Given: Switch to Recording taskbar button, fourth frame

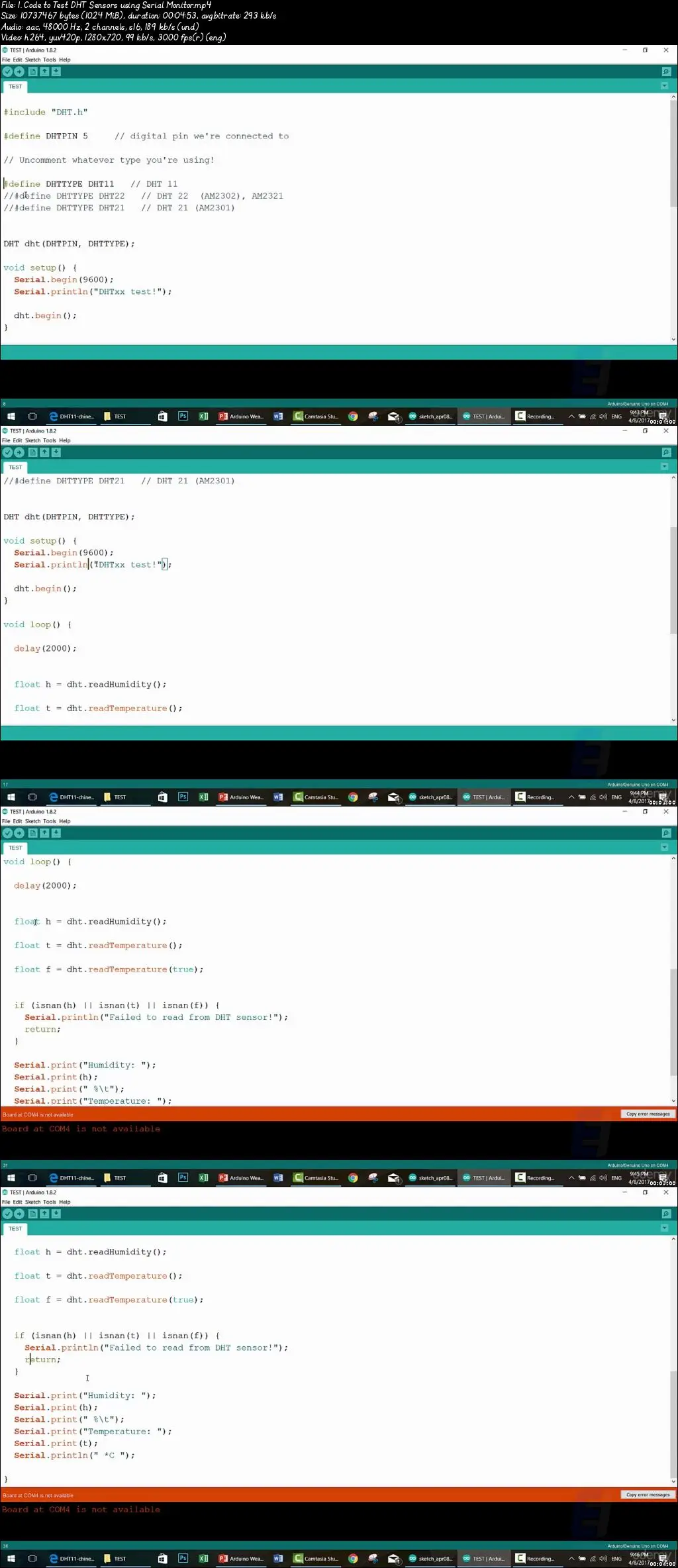Looking at the screenshot, I should [x=536, y=1559].
